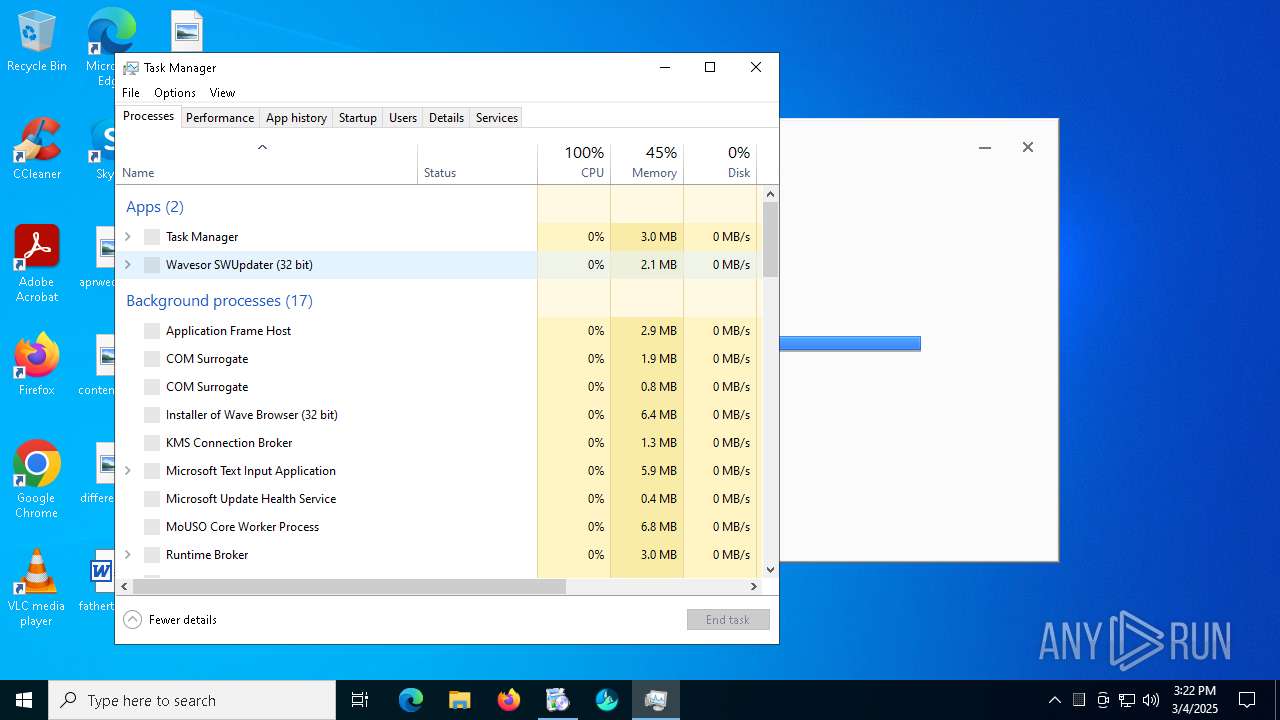The width and height of the screenshot is (1280, 720).
Task: Open the File menu
Action: pos(131,93)
